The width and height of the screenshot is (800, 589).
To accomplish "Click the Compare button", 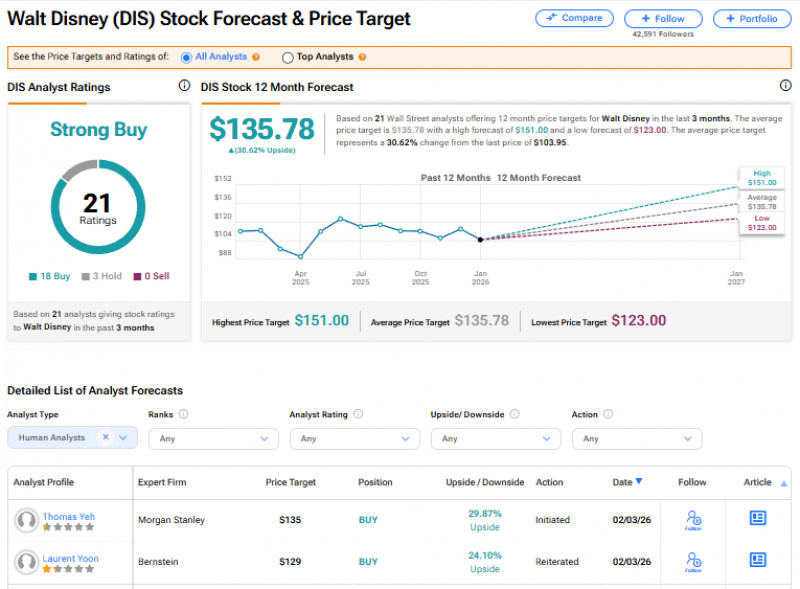I will 575,18.
